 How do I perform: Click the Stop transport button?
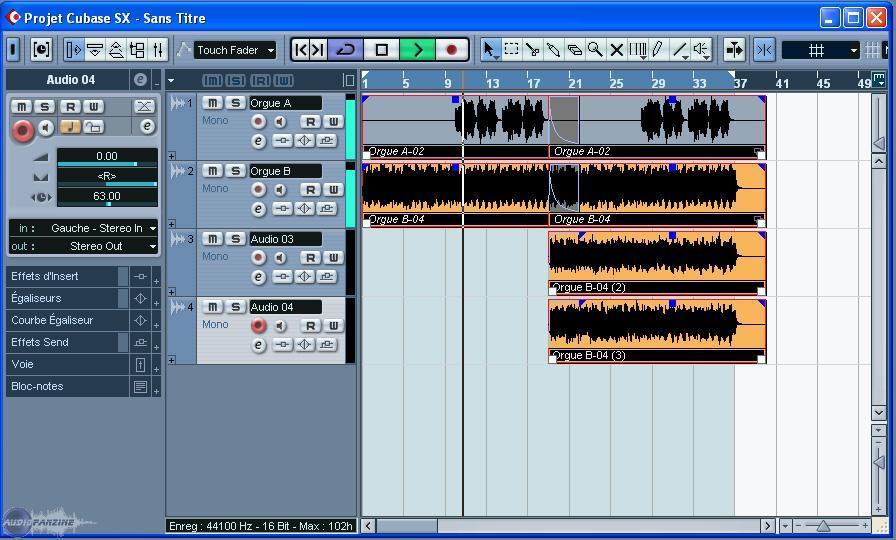tap(382, 50)
